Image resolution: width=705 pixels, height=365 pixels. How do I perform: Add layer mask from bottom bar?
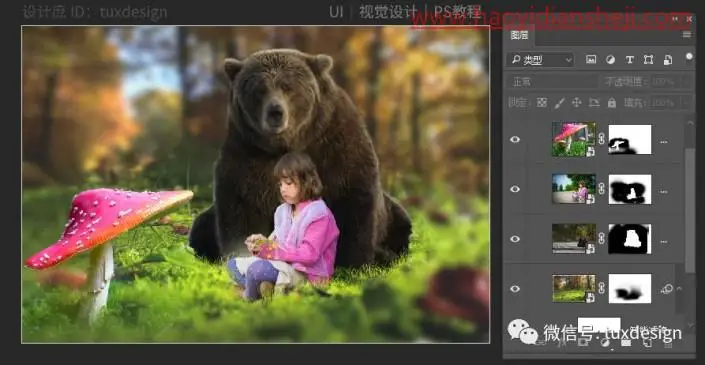tap(583, 343)
